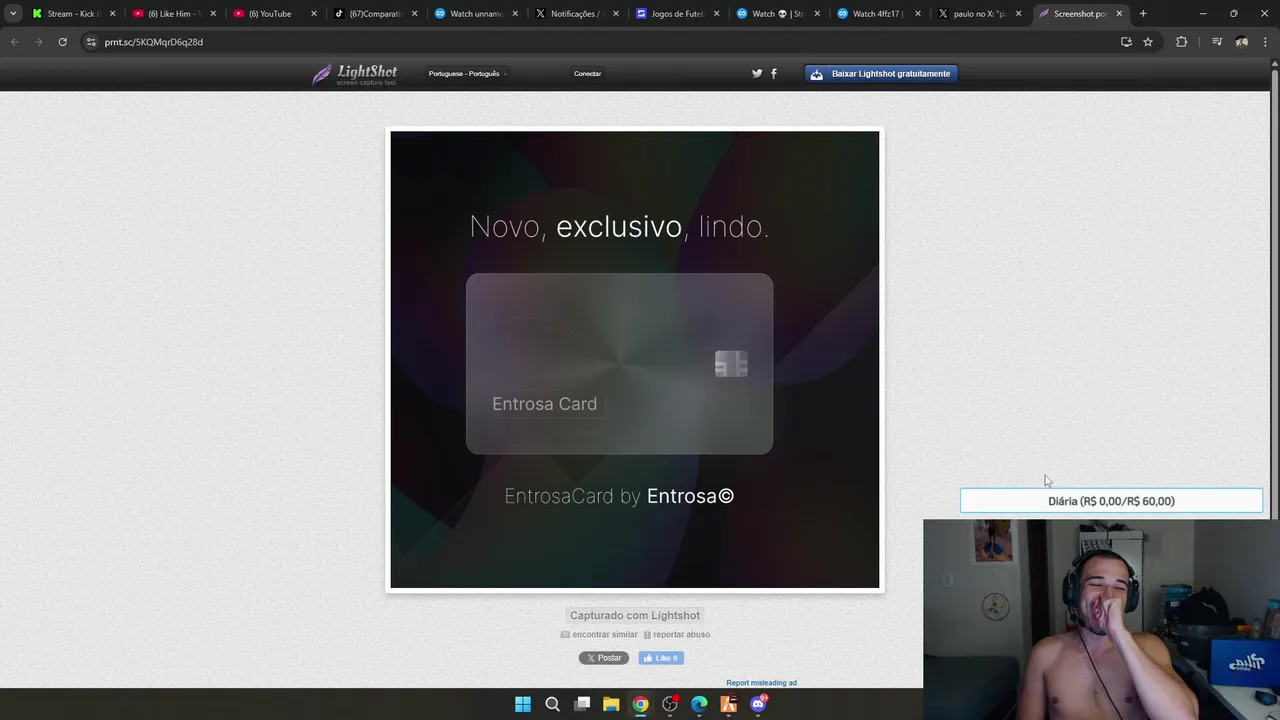
Task: Bookmark this page with the star
Action: pyautogui.click(x=1148, y=42)
